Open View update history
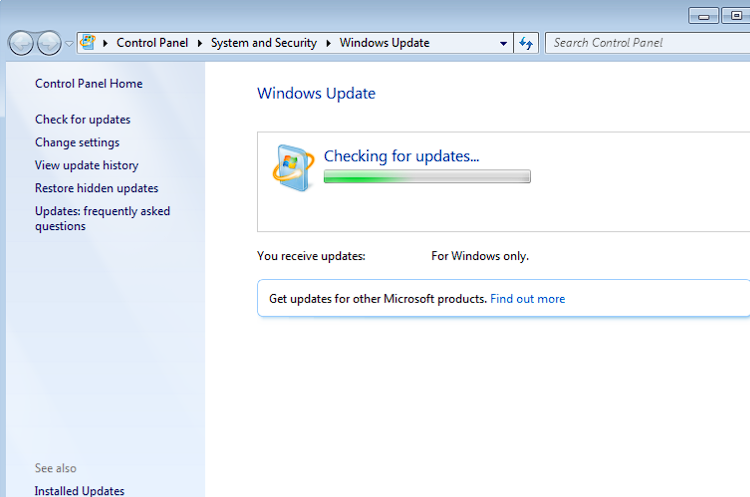Screen dimensions: 750x497 click(86, 166)
